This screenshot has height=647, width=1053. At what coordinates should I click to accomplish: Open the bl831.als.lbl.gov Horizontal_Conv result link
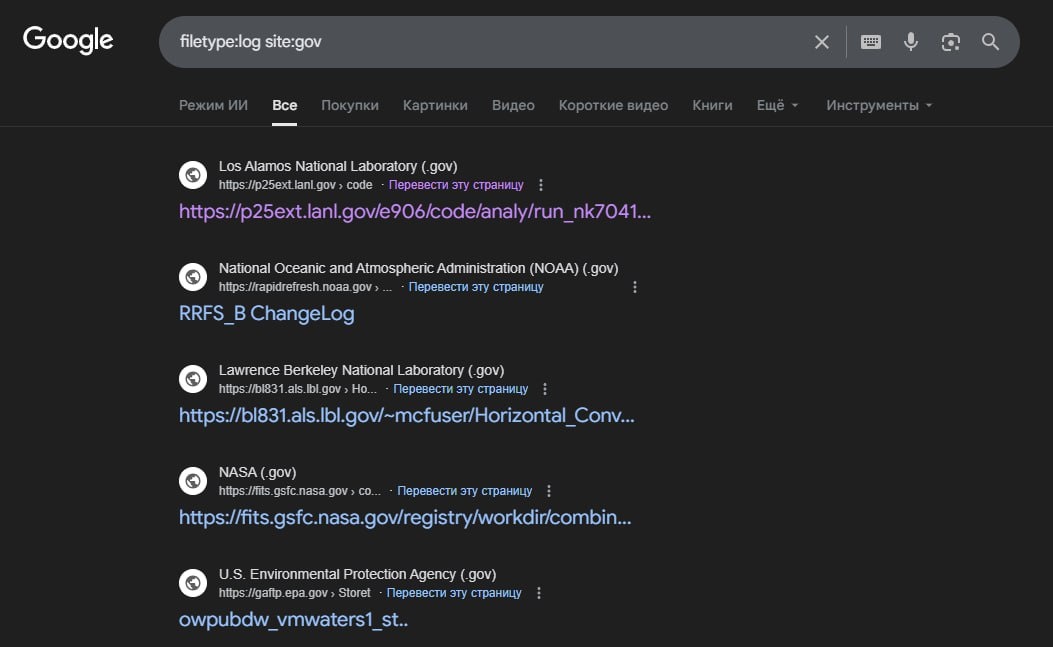click(x=406, y=416)
